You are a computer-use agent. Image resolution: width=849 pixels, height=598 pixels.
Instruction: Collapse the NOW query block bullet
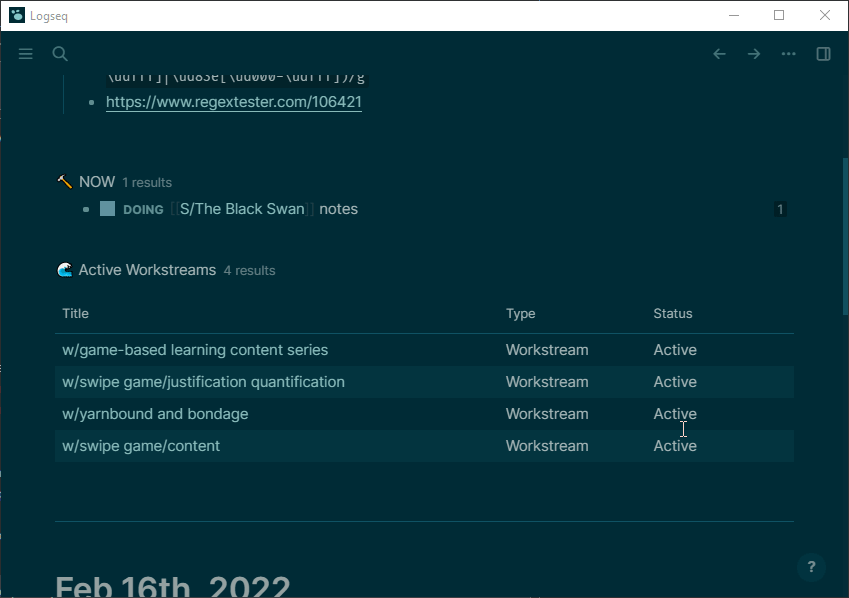pos(42,182)
